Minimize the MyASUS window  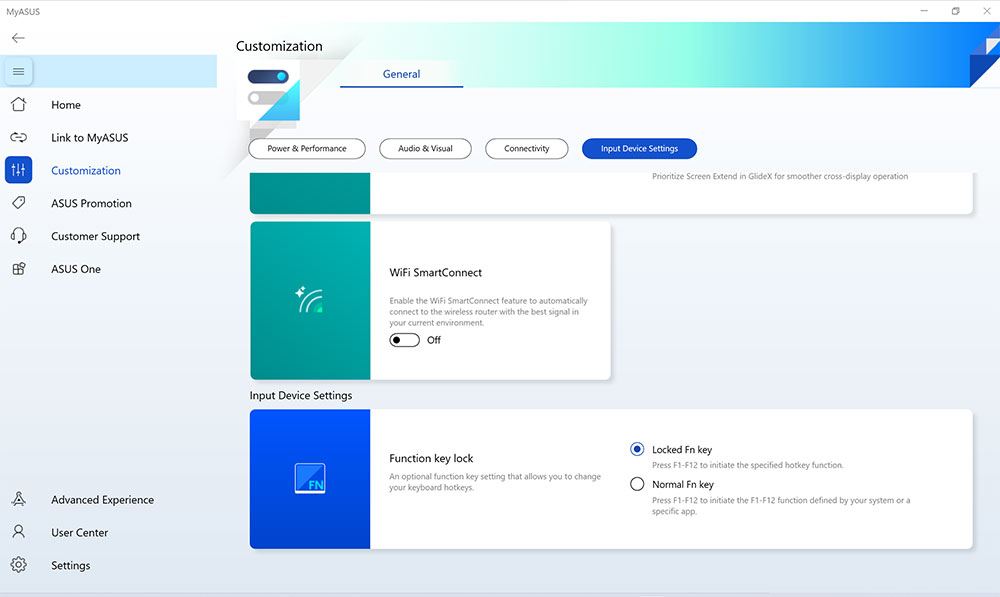click(x=924, y=11)
